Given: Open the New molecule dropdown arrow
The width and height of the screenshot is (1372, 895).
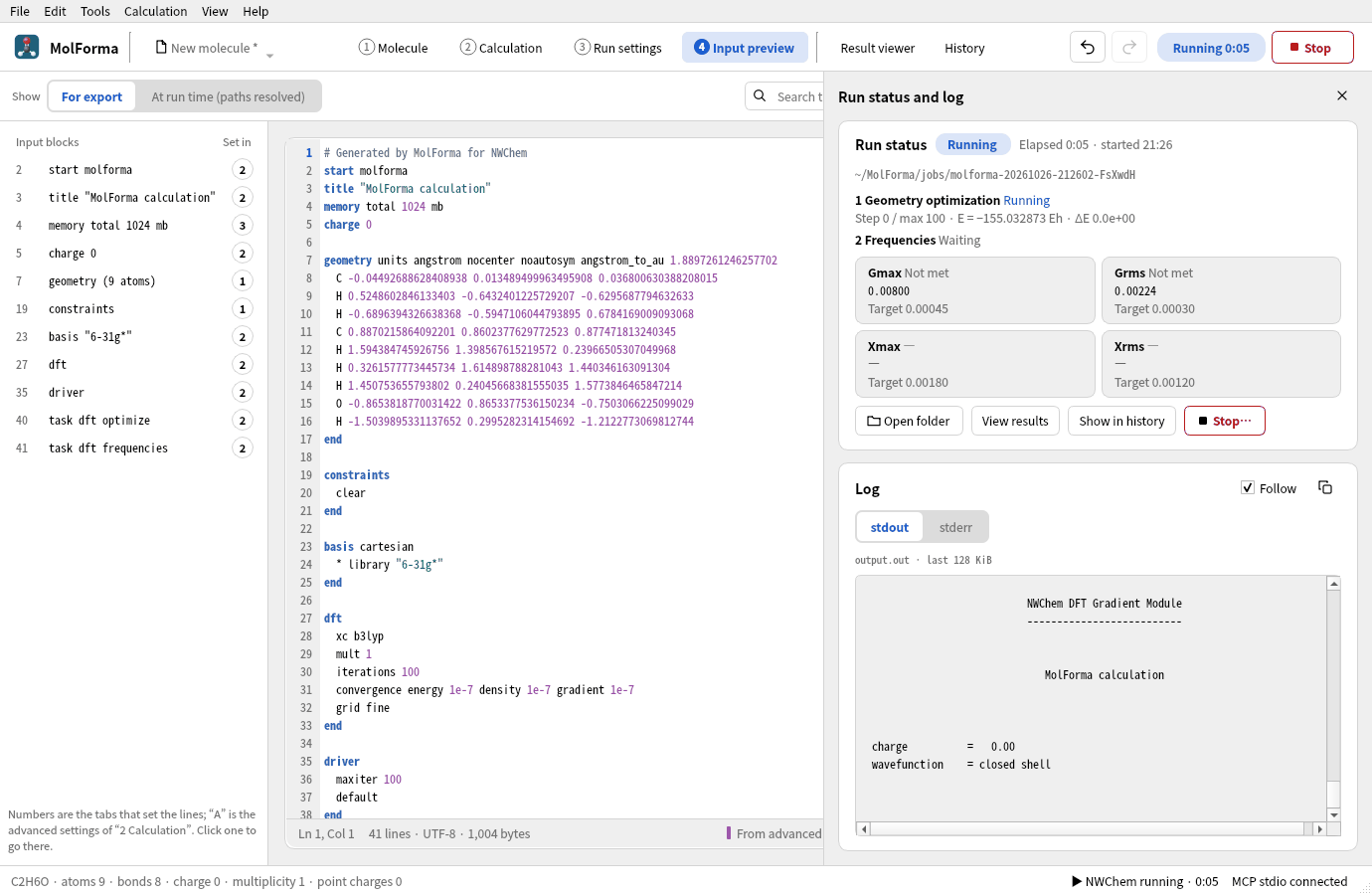Looking at the screenshot, I should 269,56.
